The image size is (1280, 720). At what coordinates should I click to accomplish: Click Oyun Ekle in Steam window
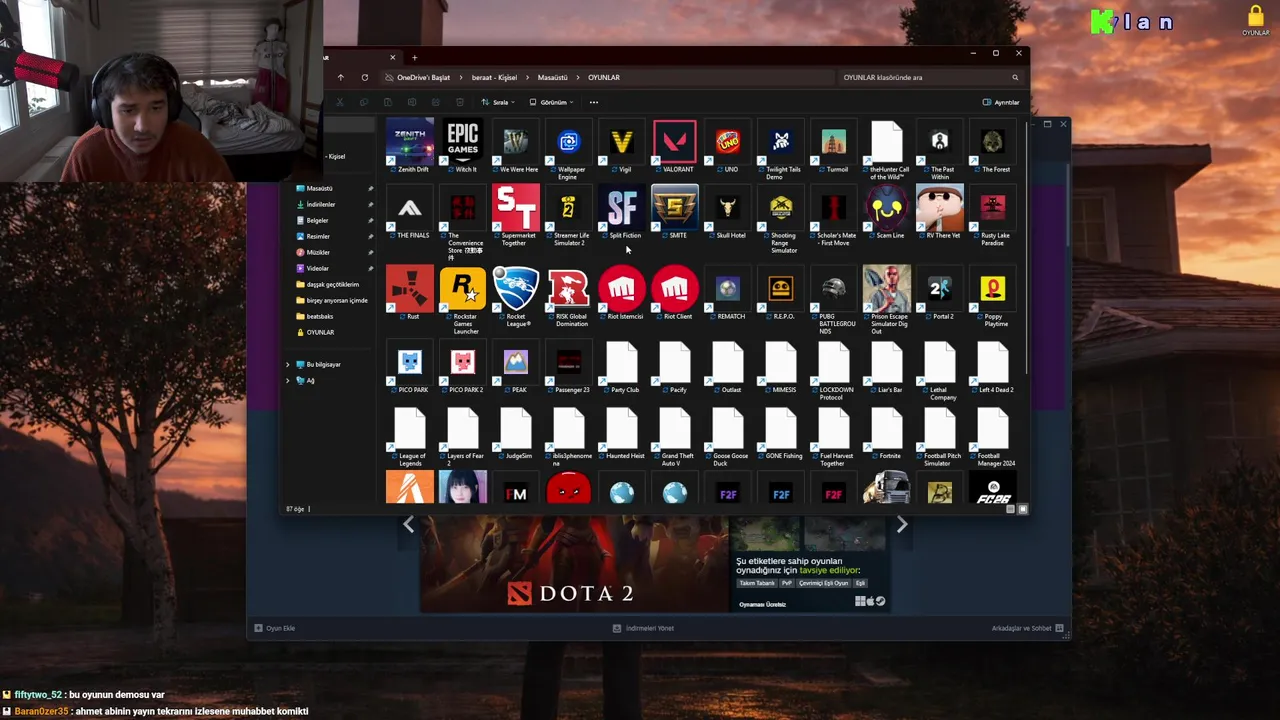click(x=275, y=628)
